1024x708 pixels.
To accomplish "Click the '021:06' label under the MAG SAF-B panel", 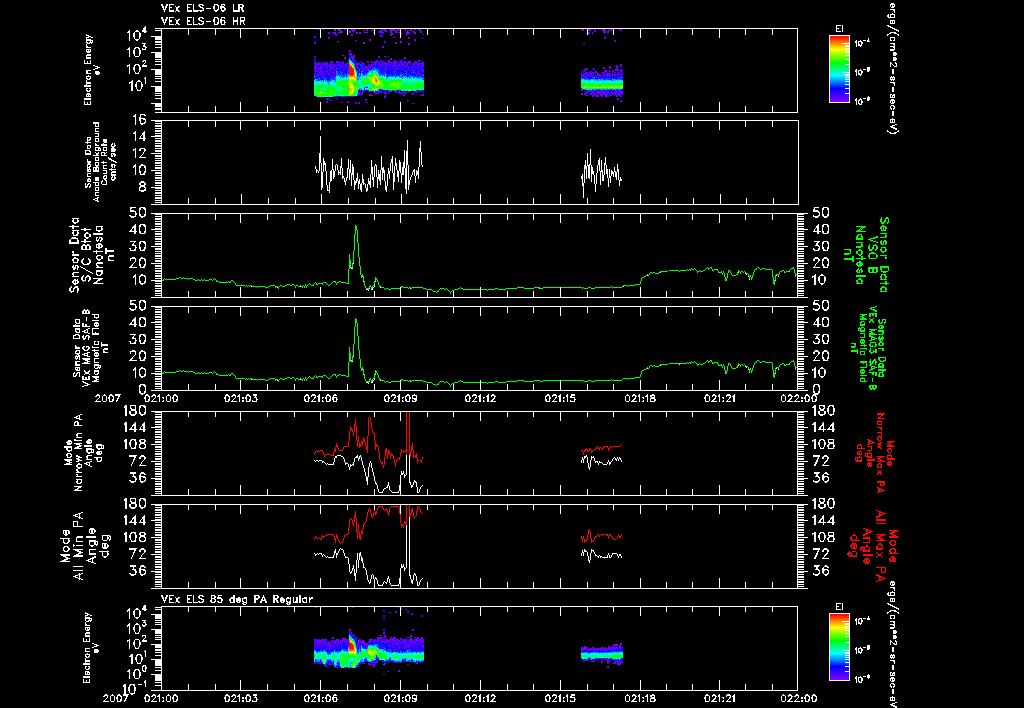I will coord(320,398).
